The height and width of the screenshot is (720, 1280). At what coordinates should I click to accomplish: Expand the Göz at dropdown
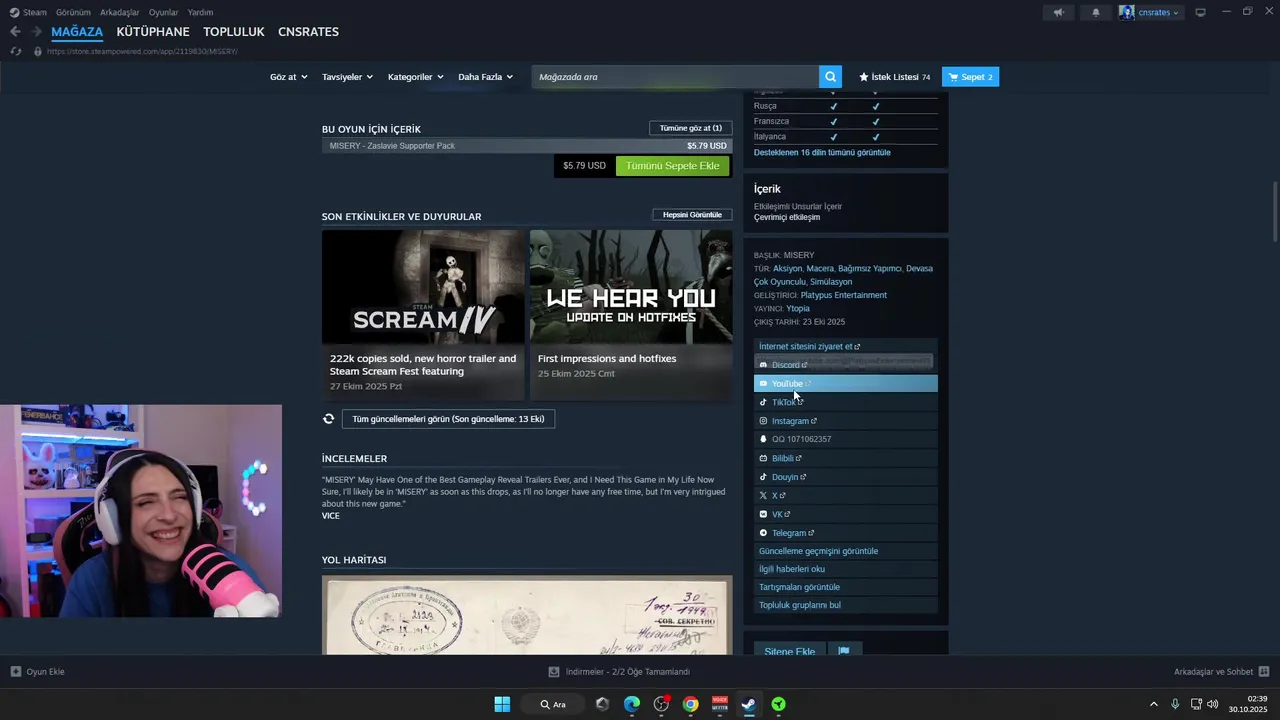click(x=288, y=77)
